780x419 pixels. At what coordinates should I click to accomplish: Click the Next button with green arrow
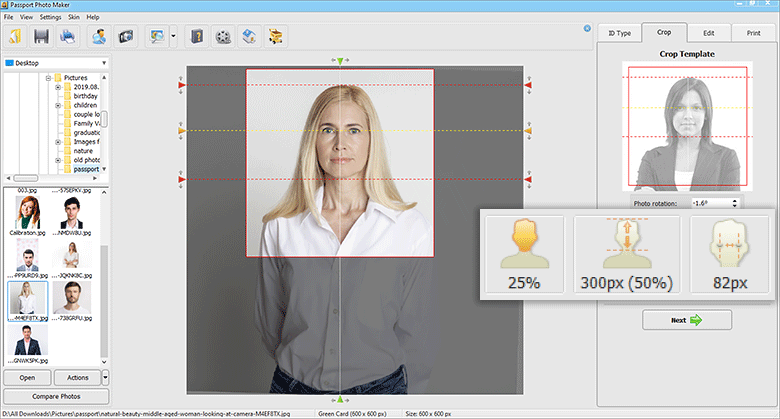click(686, 320)
